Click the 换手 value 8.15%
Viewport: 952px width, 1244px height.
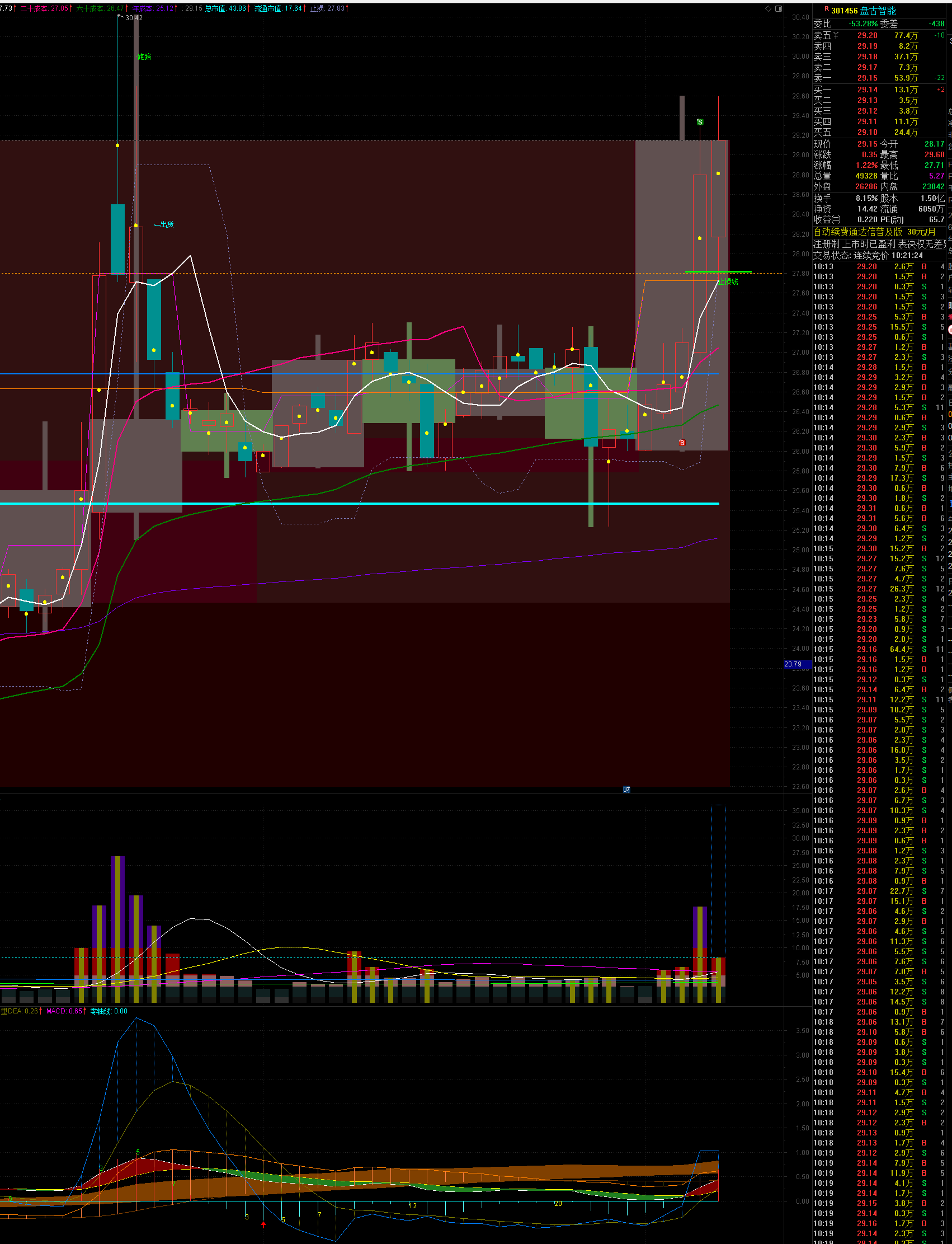pos(866,199)
